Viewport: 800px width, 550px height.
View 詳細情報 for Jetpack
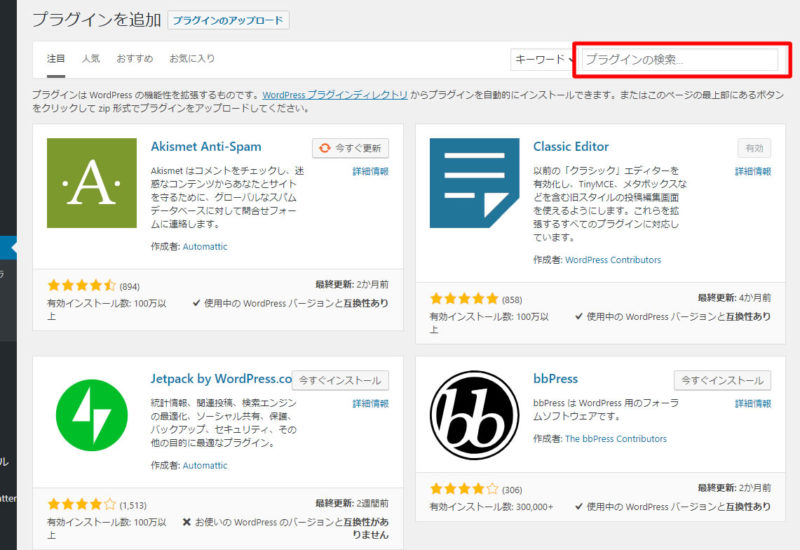370,404
